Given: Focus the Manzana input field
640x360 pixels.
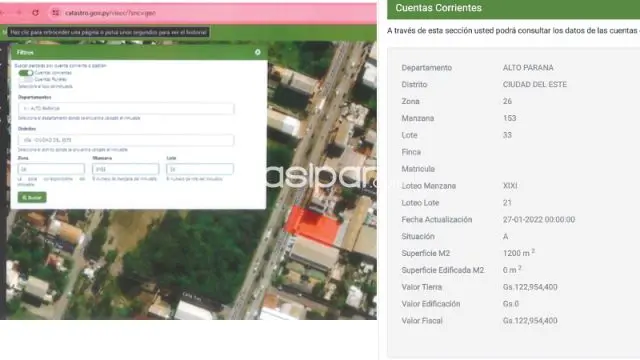Looking at the screenshot, I should pos(126,169).
